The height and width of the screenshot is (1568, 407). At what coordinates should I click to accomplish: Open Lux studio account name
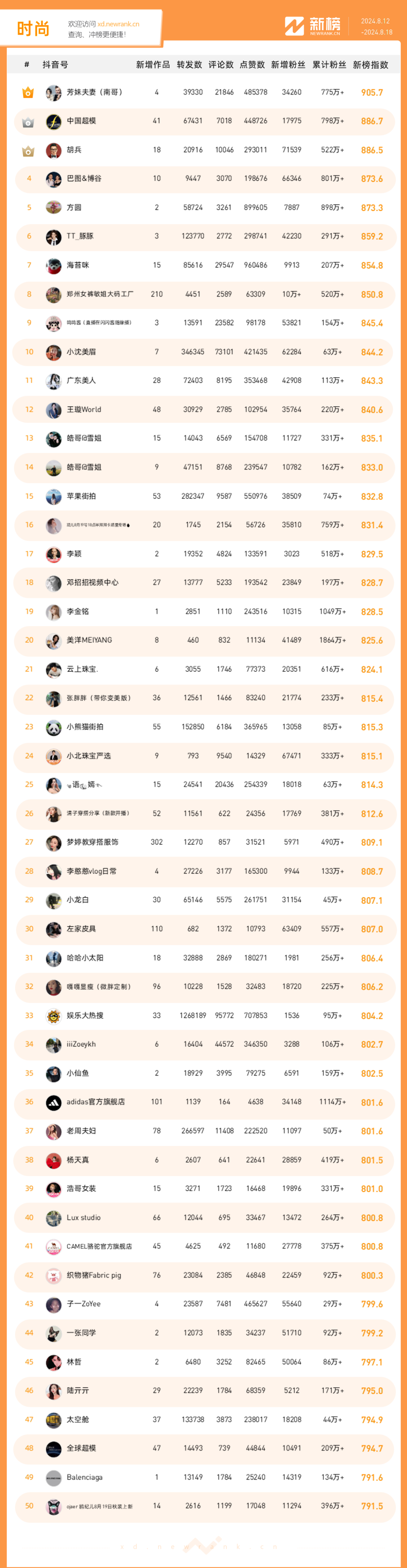coord(83,1217)
